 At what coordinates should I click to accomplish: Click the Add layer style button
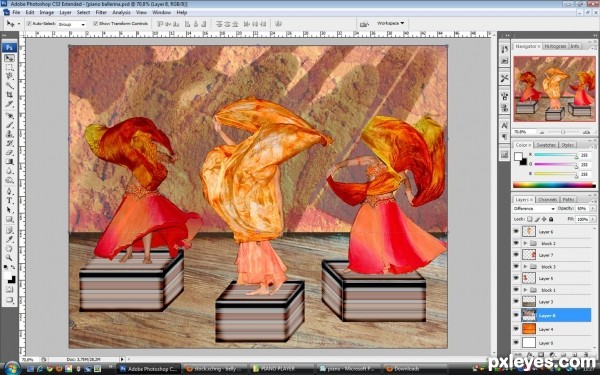(x=530, y=355)
